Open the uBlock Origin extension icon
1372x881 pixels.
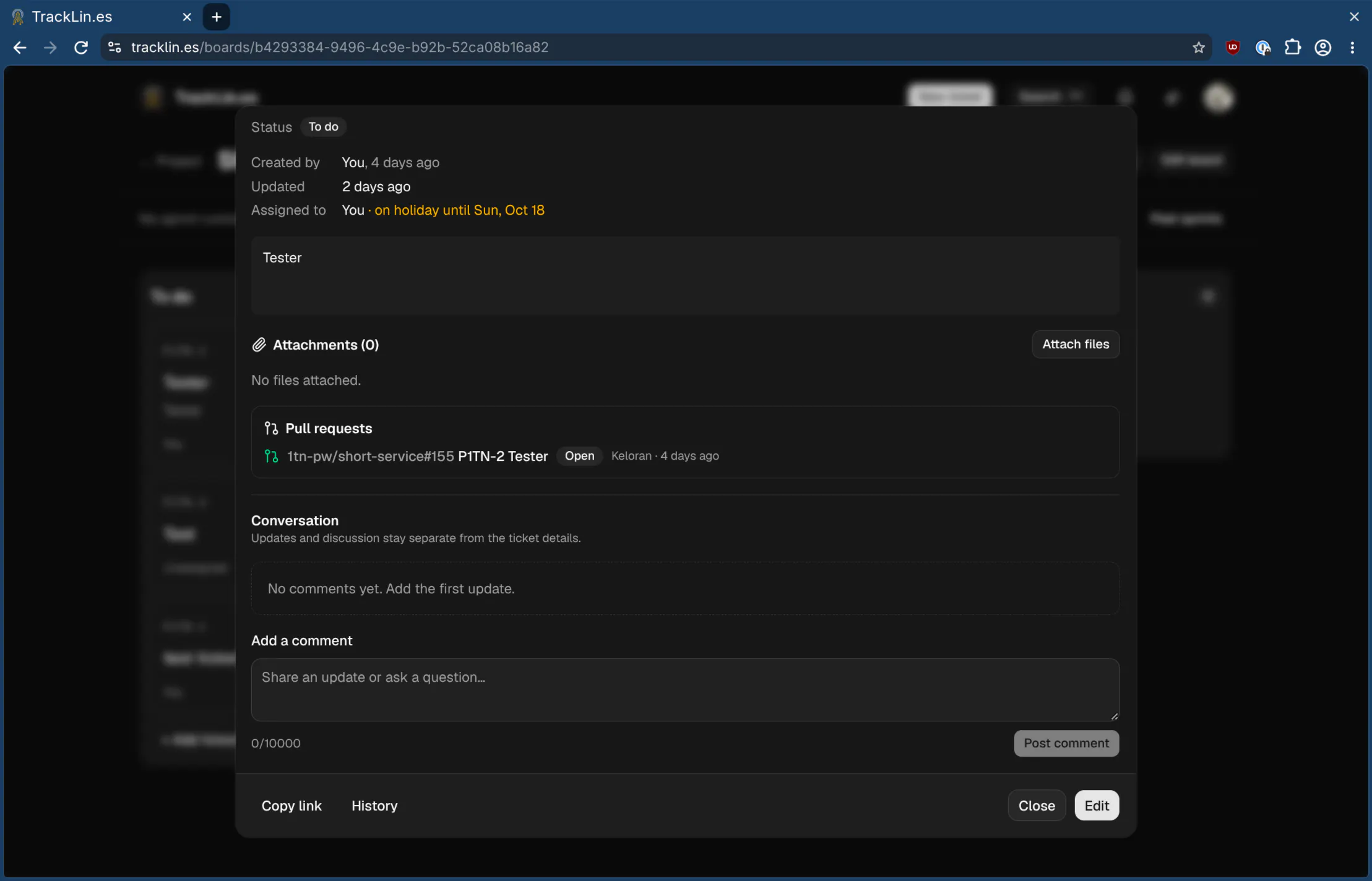(1233, 48)
